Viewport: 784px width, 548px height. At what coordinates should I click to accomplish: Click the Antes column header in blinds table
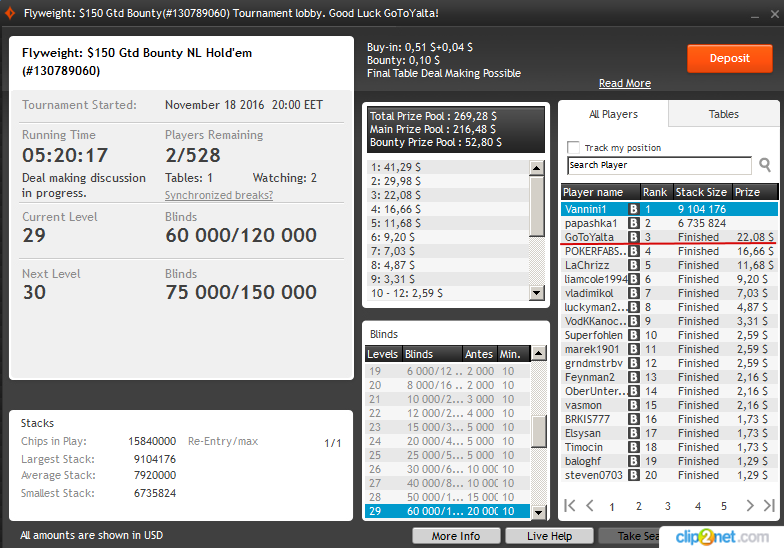coord(478,354)
